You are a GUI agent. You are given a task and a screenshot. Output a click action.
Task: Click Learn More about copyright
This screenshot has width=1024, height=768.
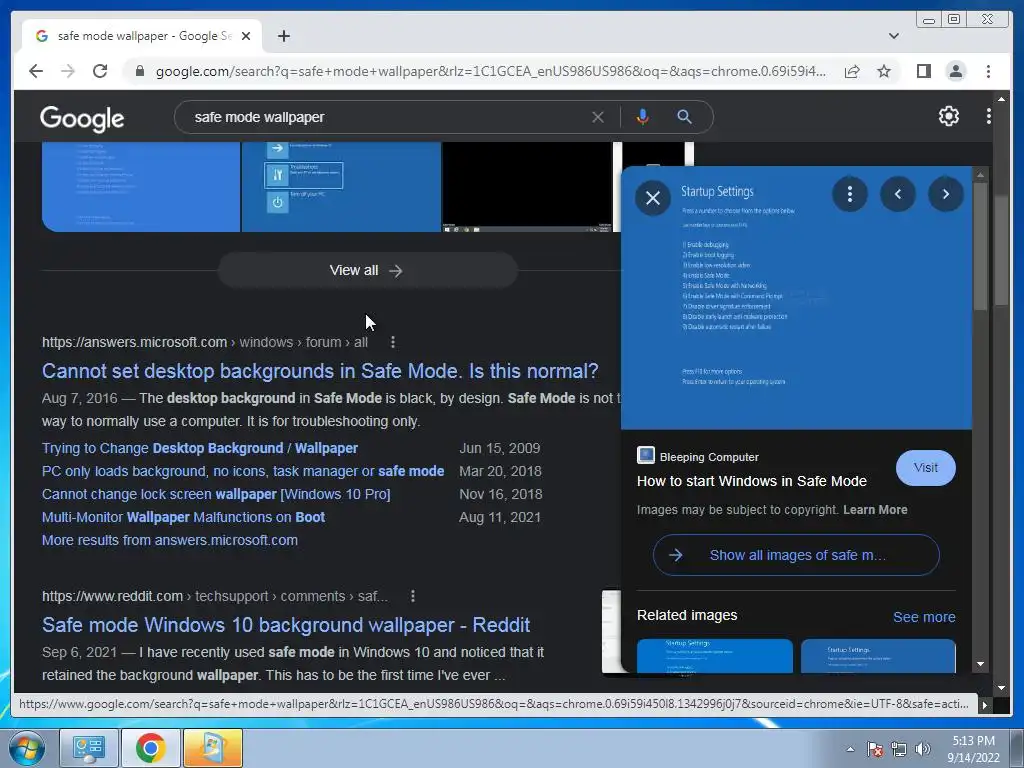click(875, 510)
